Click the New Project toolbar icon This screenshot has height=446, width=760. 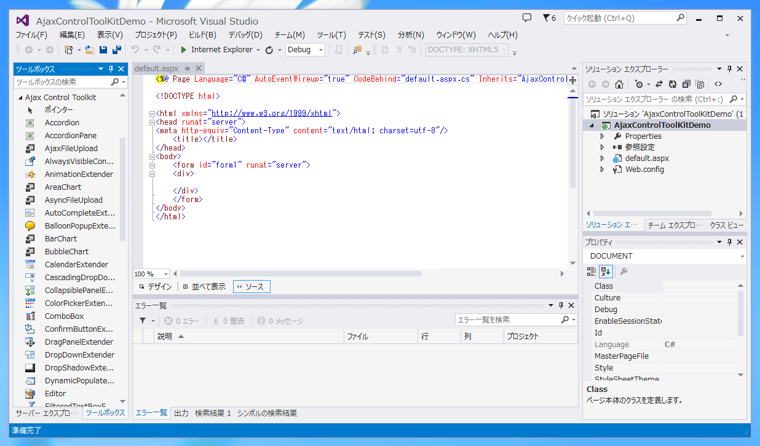[x=68, y=49]
